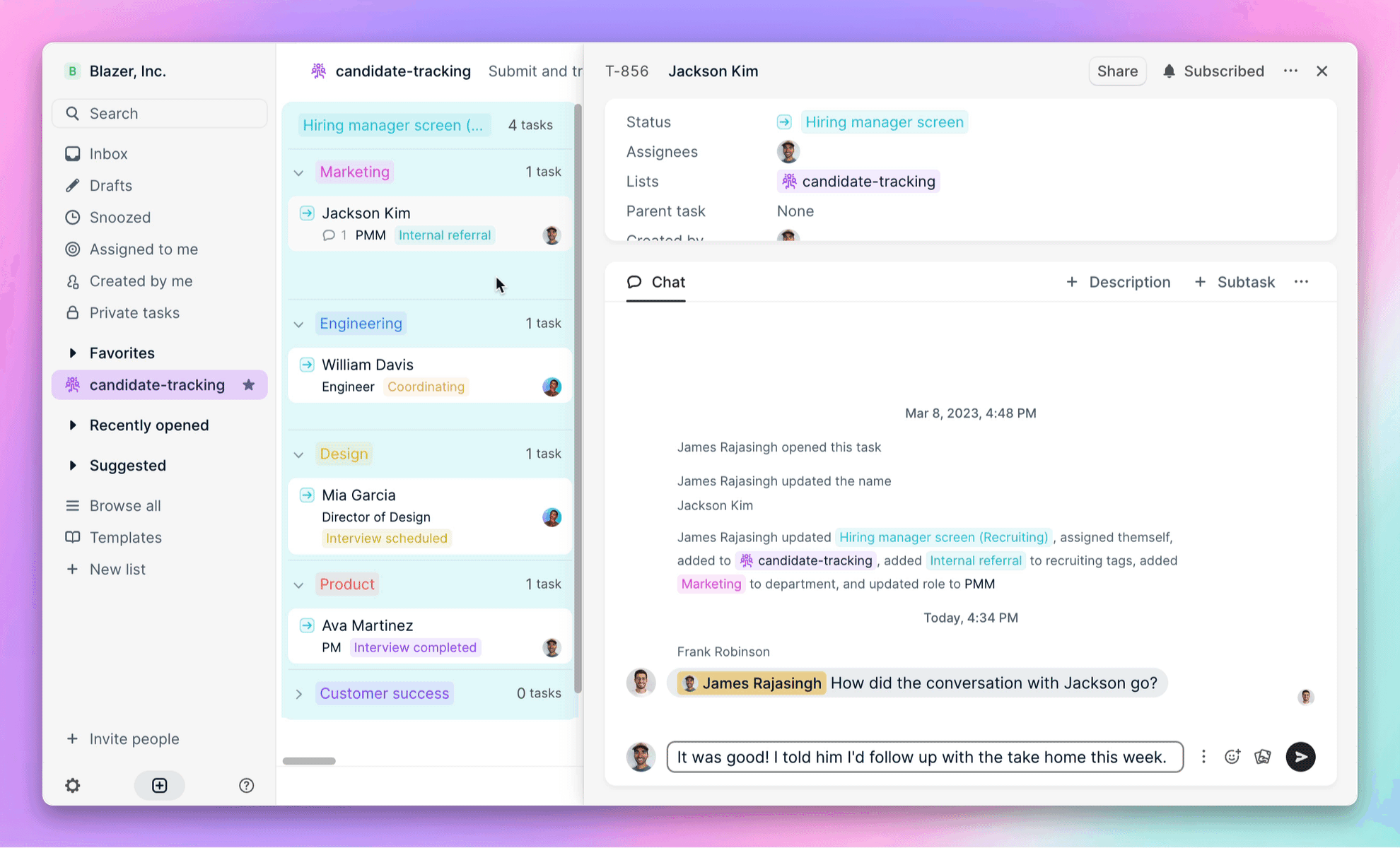Click the Chat tab icon
1400x848 pixels.
coord(634,282)
